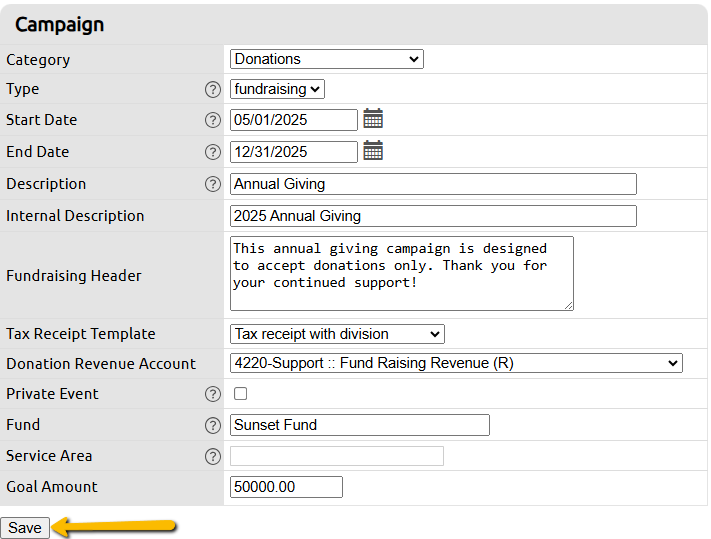The width and height of the screenshot is (711, 539).
Task: Open the Tax Receipt Template dropdown
Action: pyautogui.click(x=337, y=334)
